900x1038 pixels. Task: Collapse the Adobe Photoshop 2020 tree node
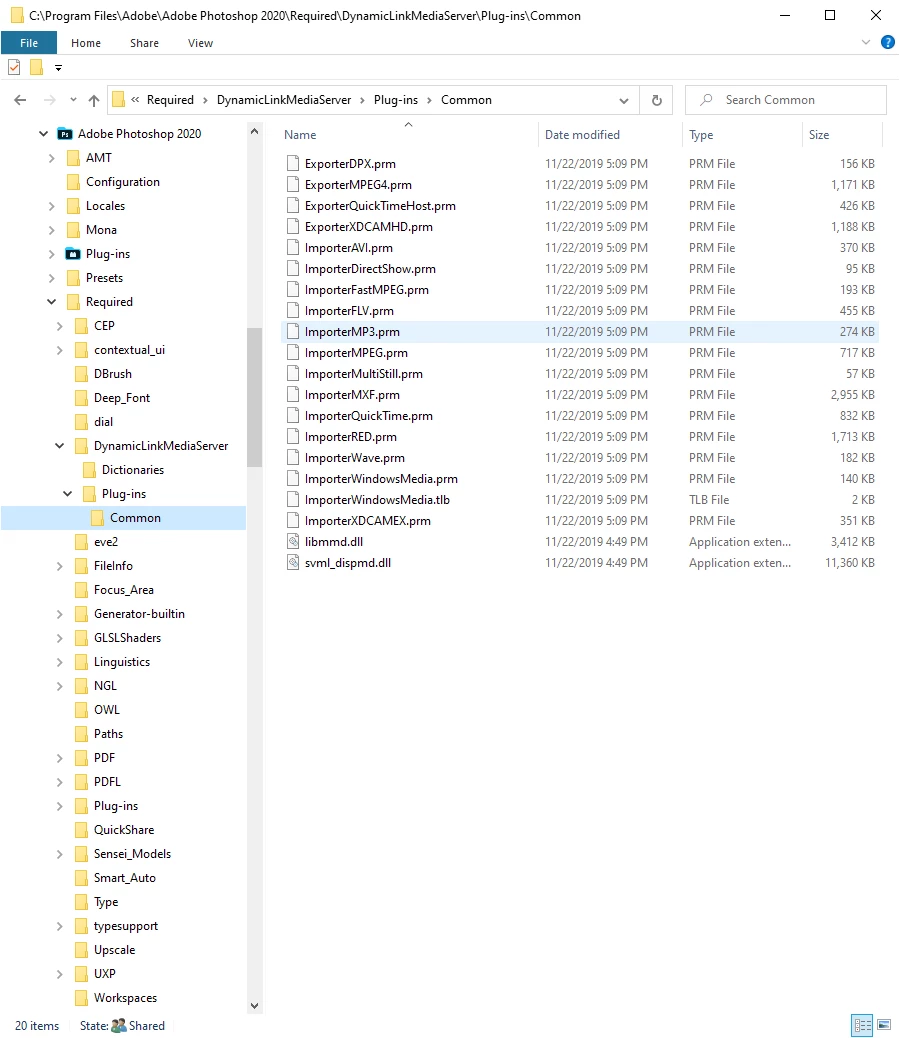coord(44,134)
